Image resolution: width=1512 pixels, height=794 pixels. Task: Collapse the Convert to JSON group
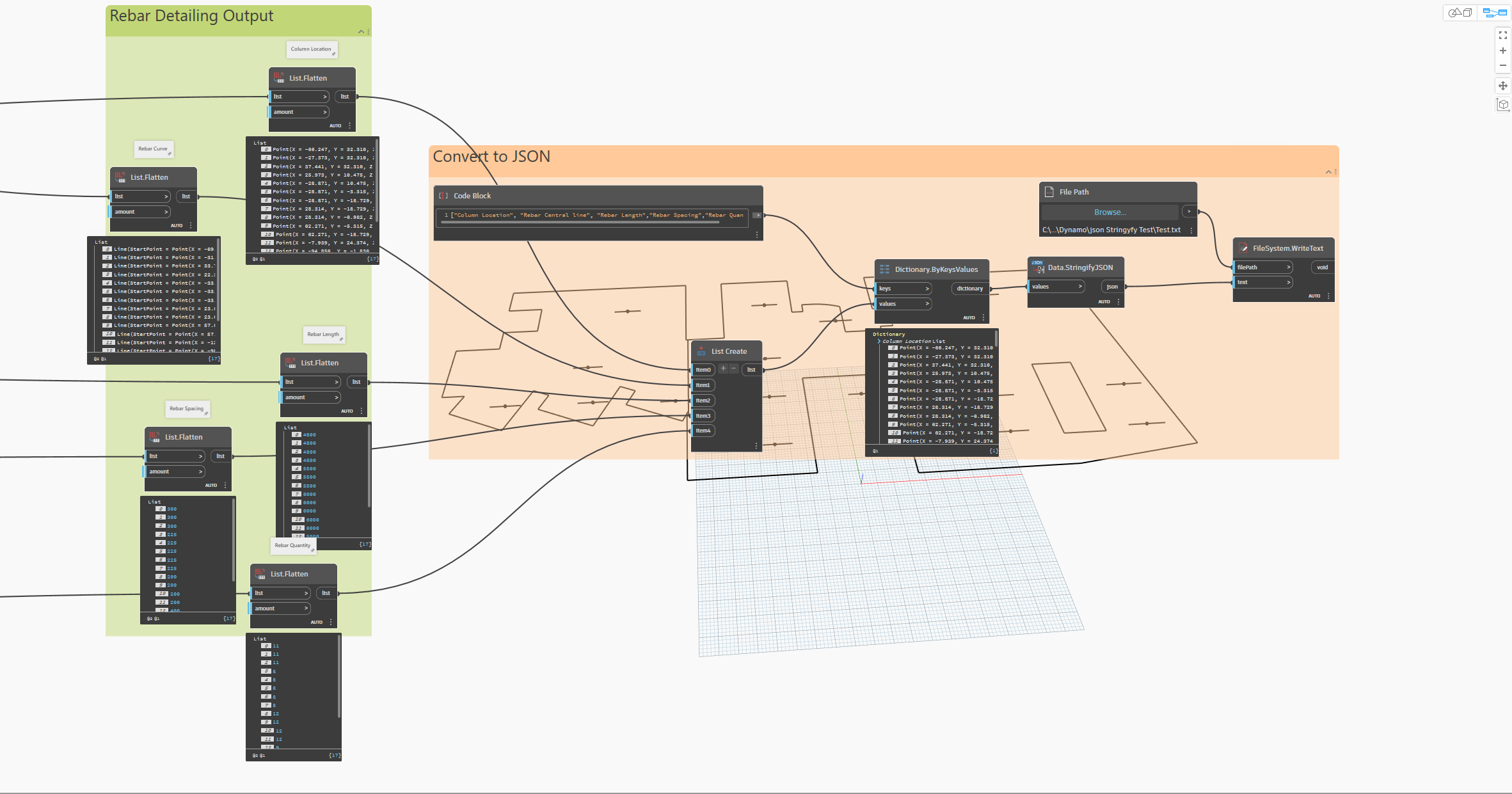1328,171
